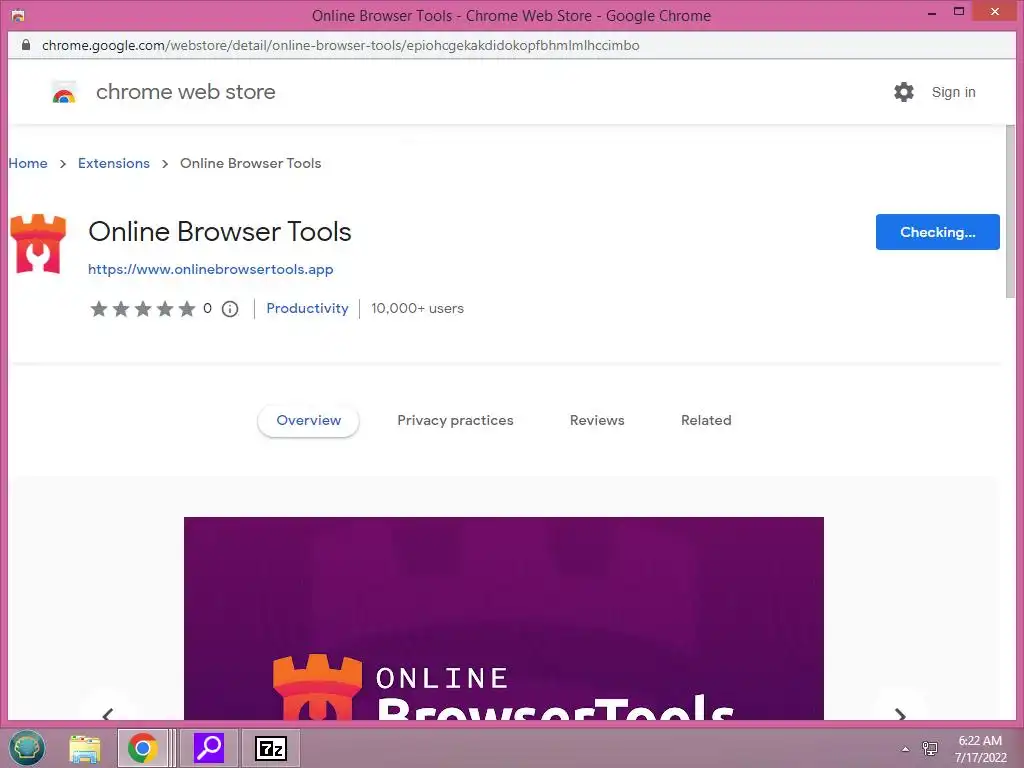
Task: Click the purple Online BrowserTools promo image
Action: pos(504,618)
